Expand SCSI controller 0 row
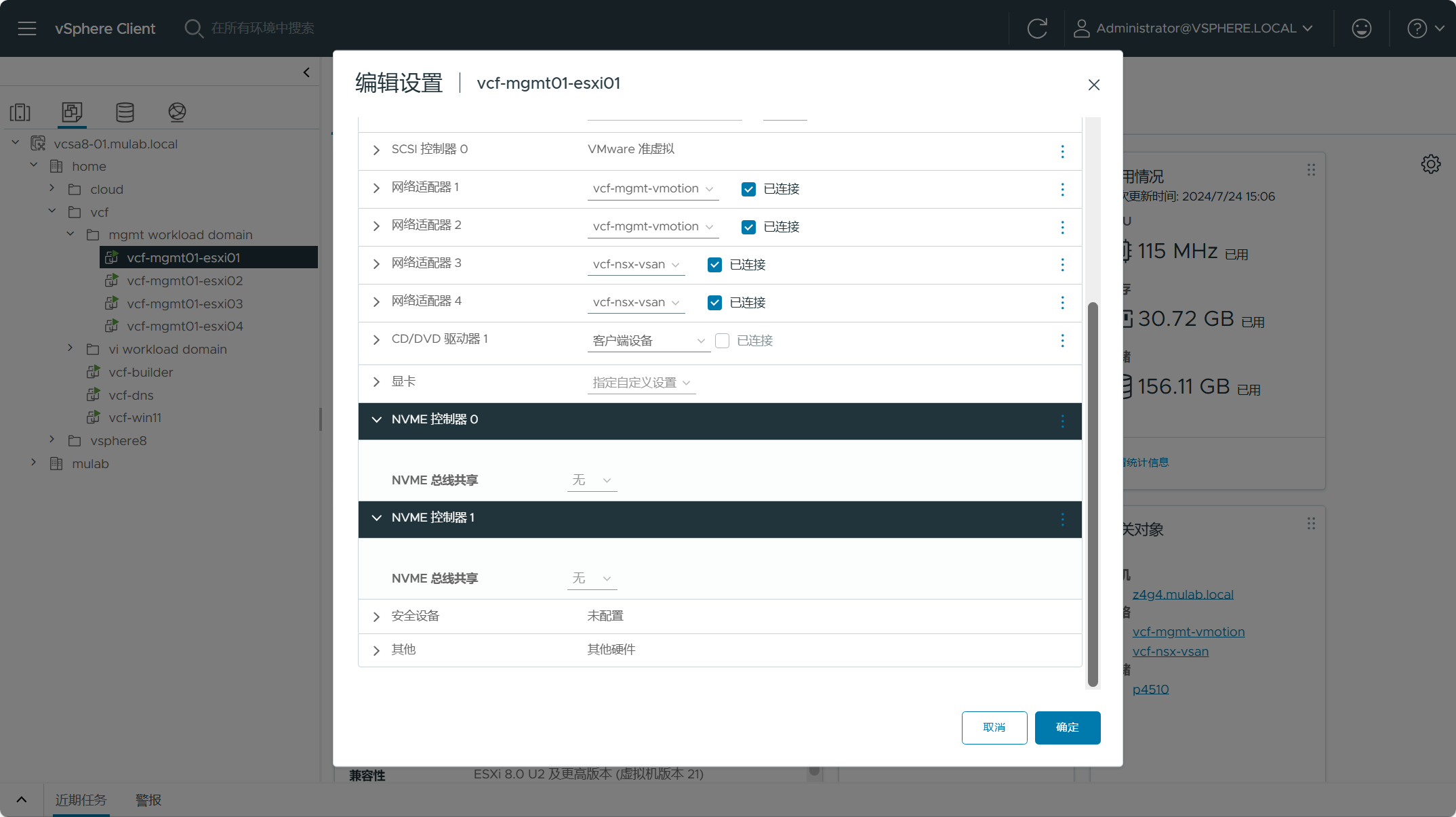The image size is (1456, 817). [x=376, y=150]
